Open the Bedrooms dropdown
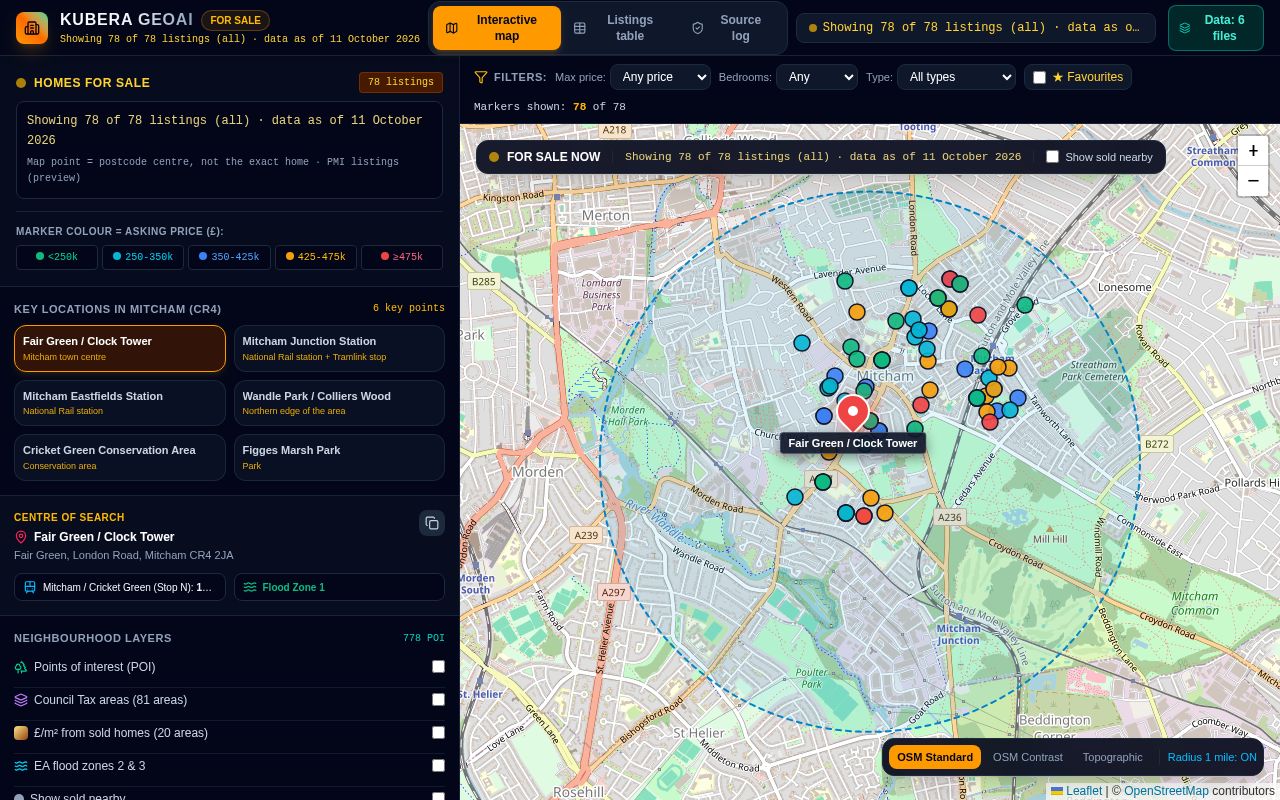This screenshot has height=800, width=1280. click(x=817, y=77)
